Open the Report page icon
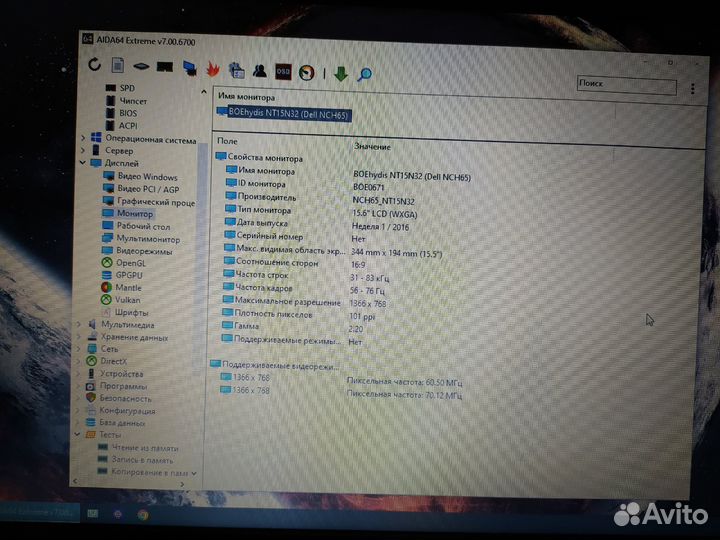 (118, 65)
